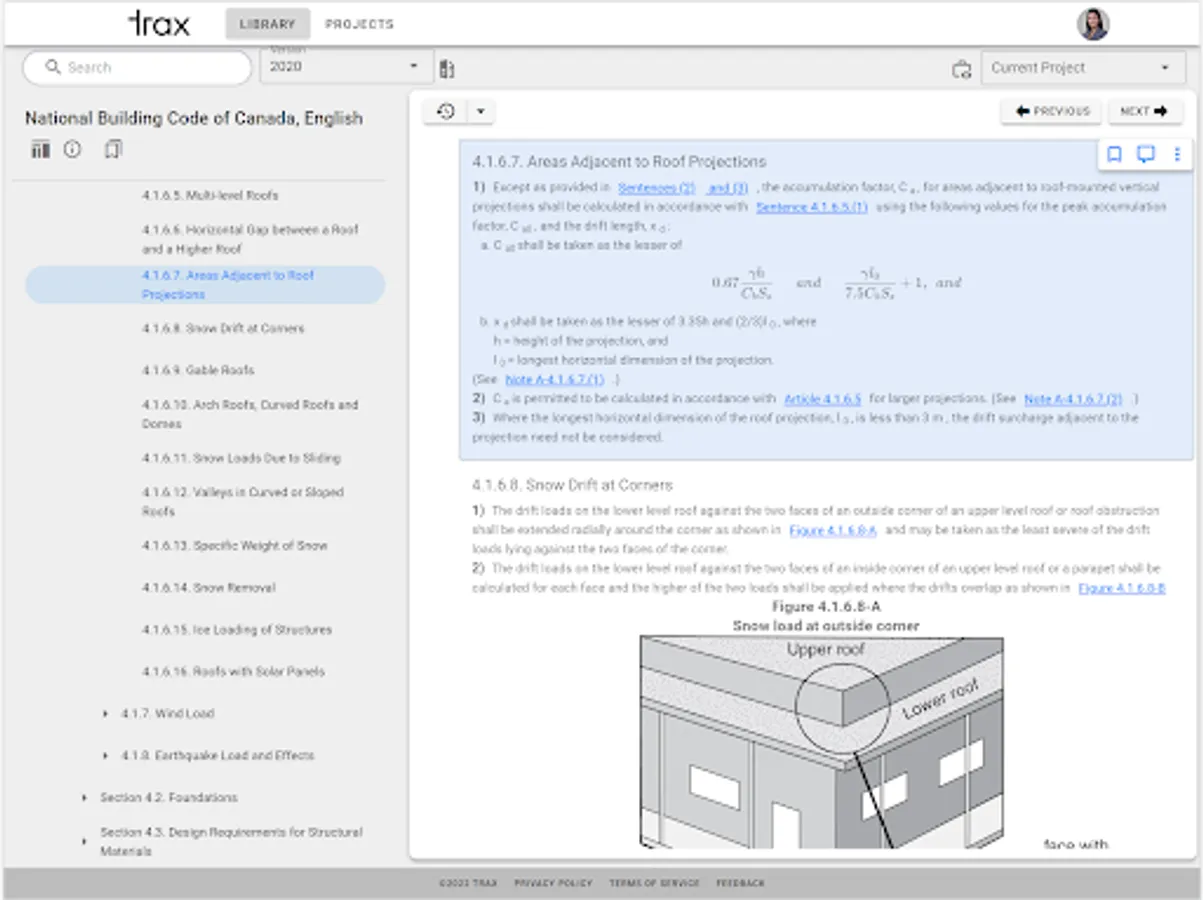This screenshot has height=900, width=1203.
Task: Open user profile avatar
Action: (1093, 24)
